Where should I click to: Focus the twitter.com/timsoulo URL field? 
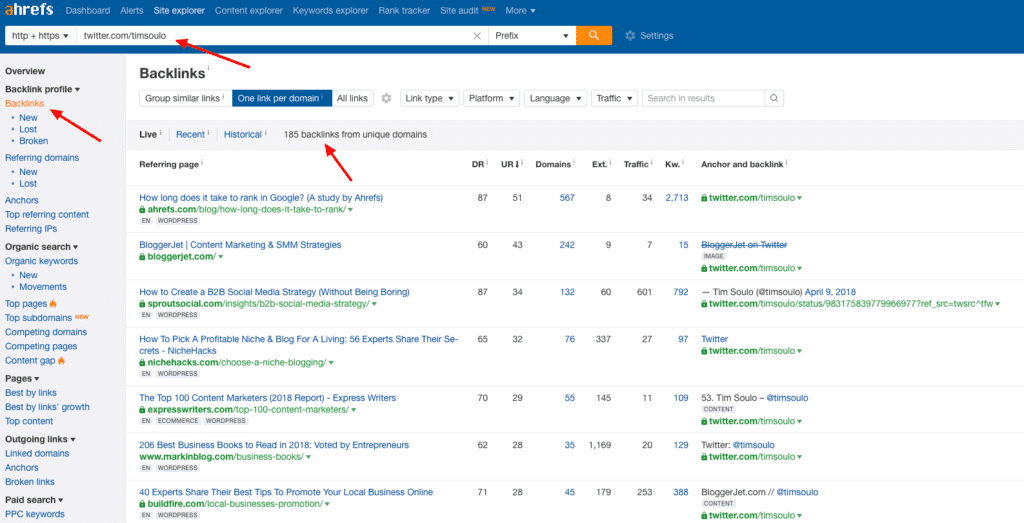coord(273,36)
